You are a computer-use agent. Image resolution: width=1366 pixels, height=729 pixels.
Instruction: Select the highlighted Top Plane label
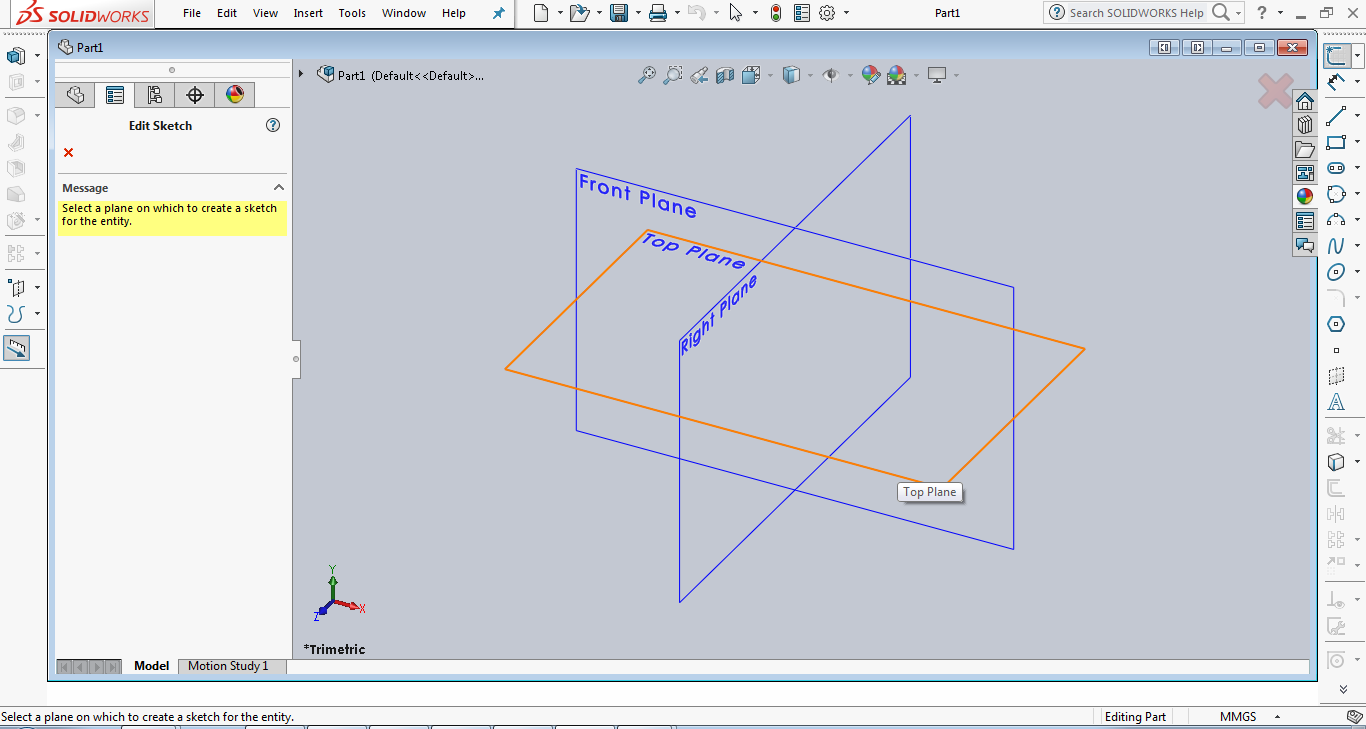click(x=693, y=251)
